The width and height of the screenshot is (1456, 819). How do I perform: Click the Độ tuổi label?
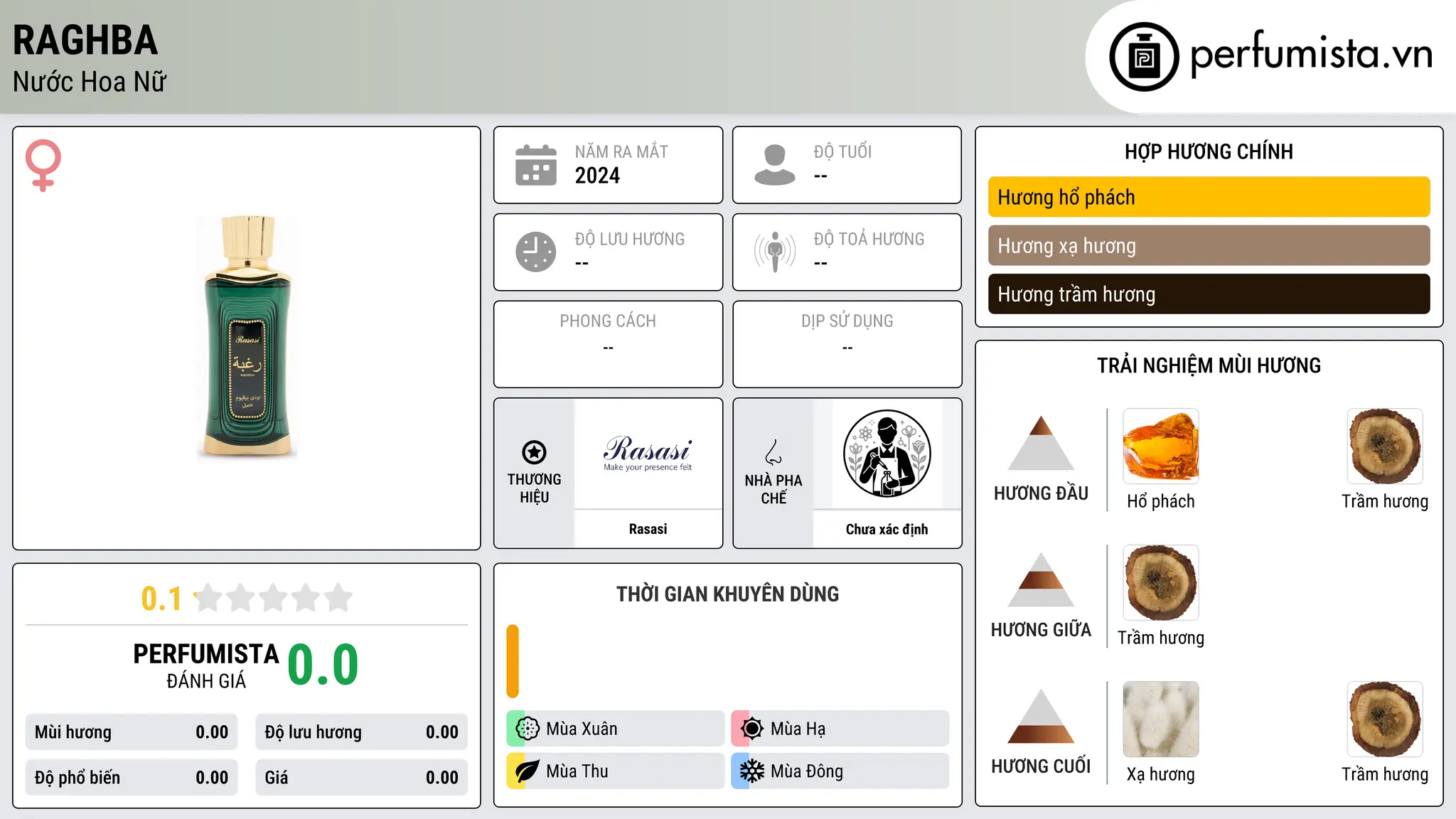coord(842,151)
